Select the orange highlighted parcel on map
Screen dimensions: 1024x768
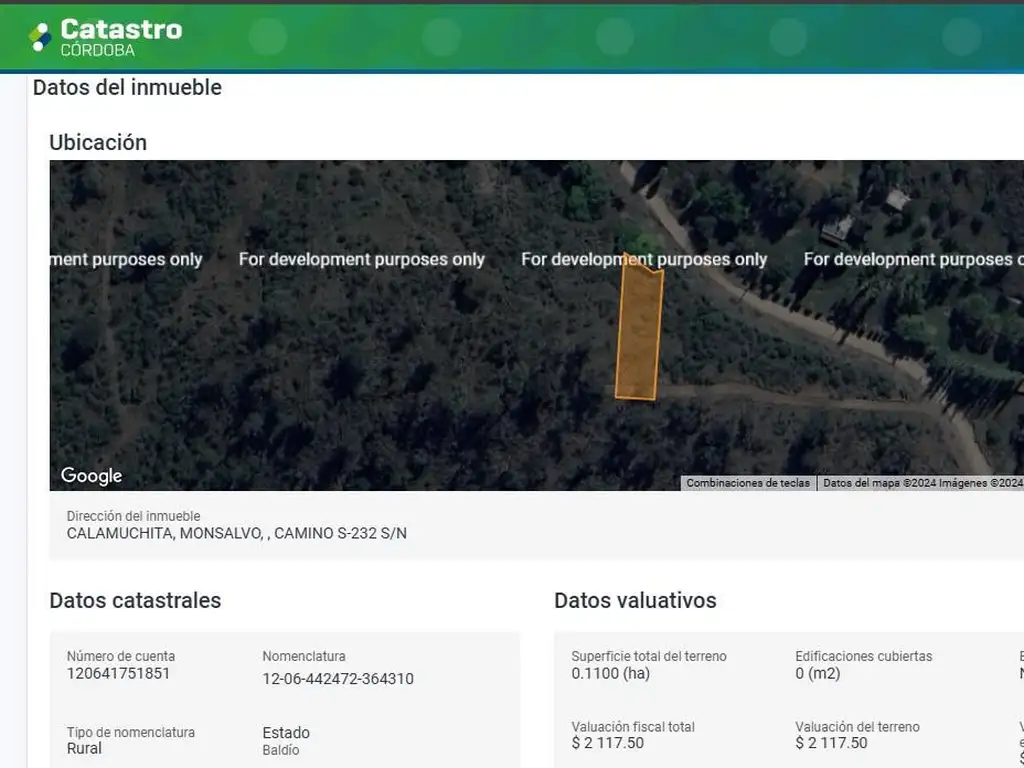coord(638,332)
